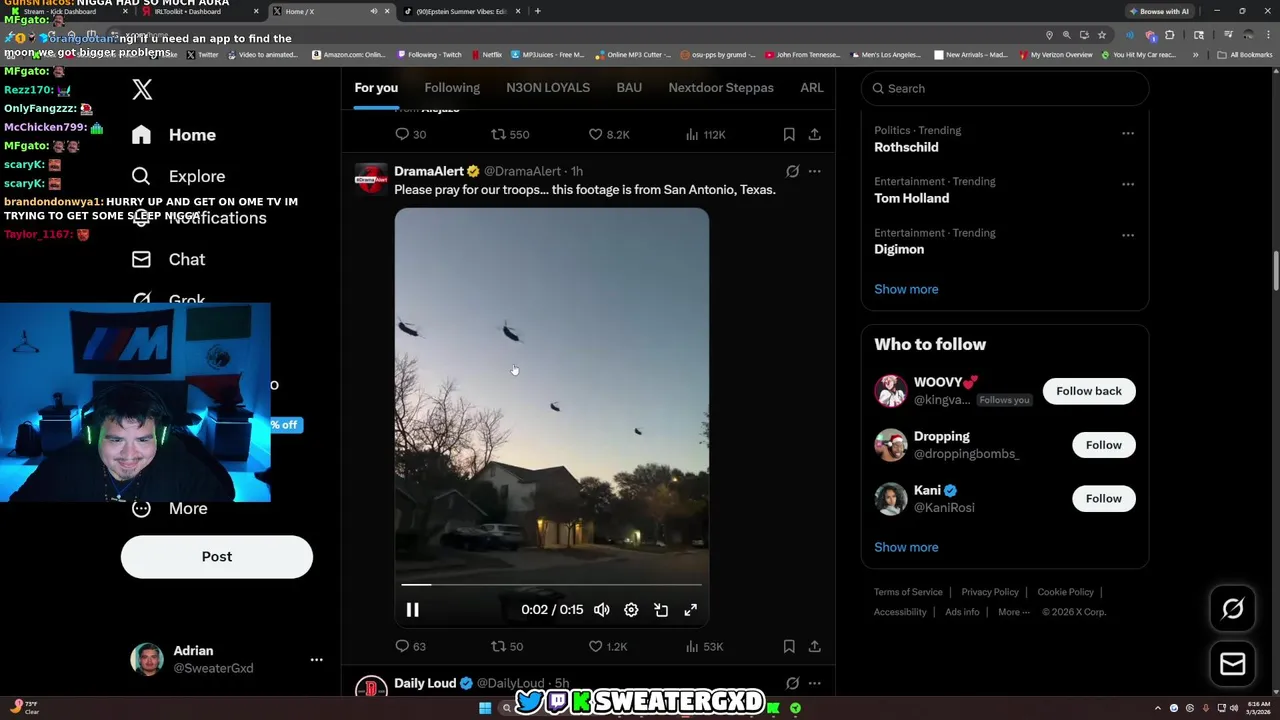1280x720 pixels.
Task: Open DramaAlert's profile avatar
Action: 371,179
